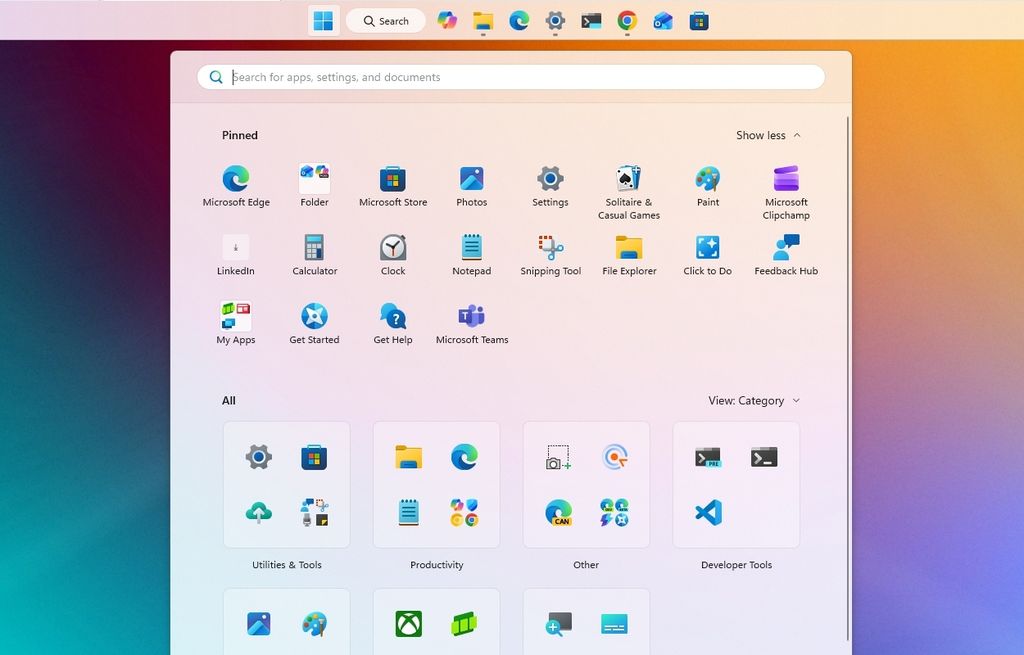Open Photos icon in bottom category
This screenshot has width=1024, height=655.
point(259,624)
